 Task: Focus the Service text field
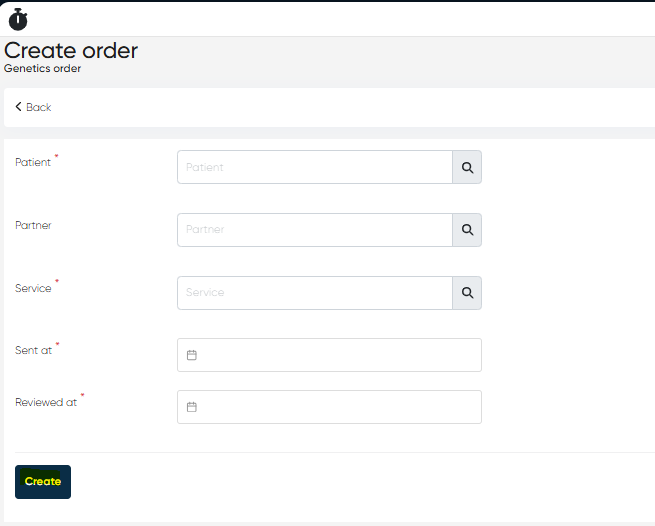[314, 293]
